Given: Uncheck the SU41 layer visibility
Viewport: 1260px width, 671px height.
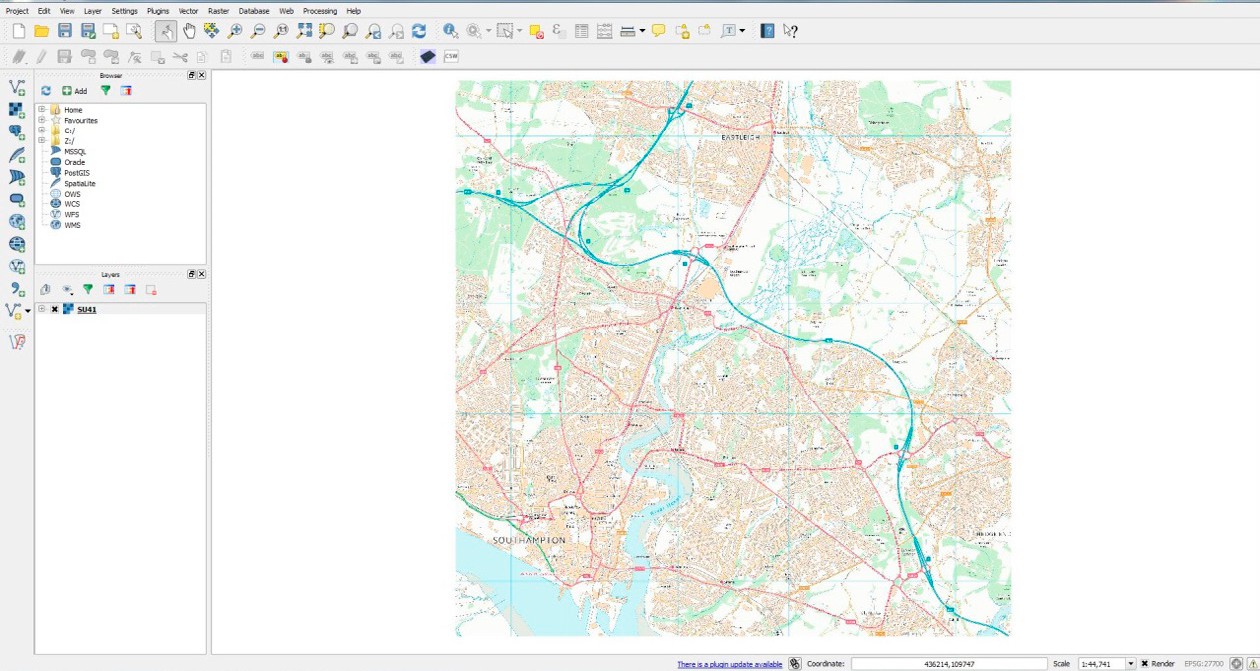Looking at the screenshot, I should pos(55,309).
